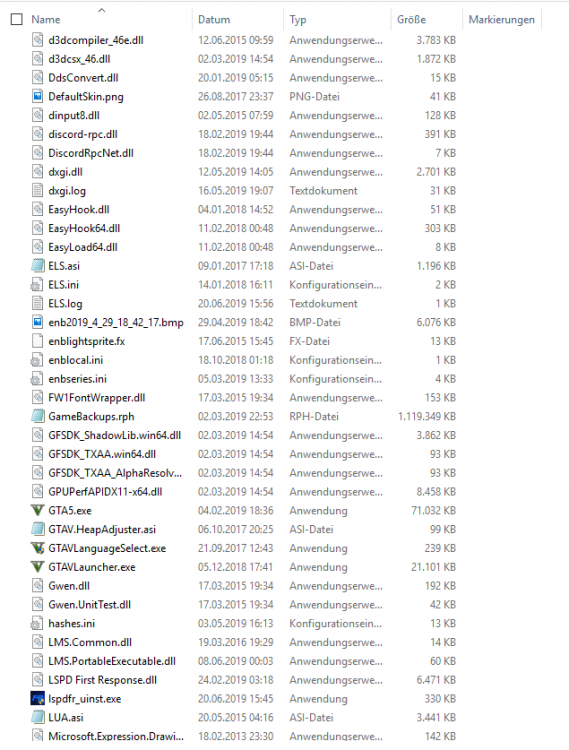Screen dimensions: 569x750
Task: Click the dinput8.dll file icon
Action: point(37,115)
